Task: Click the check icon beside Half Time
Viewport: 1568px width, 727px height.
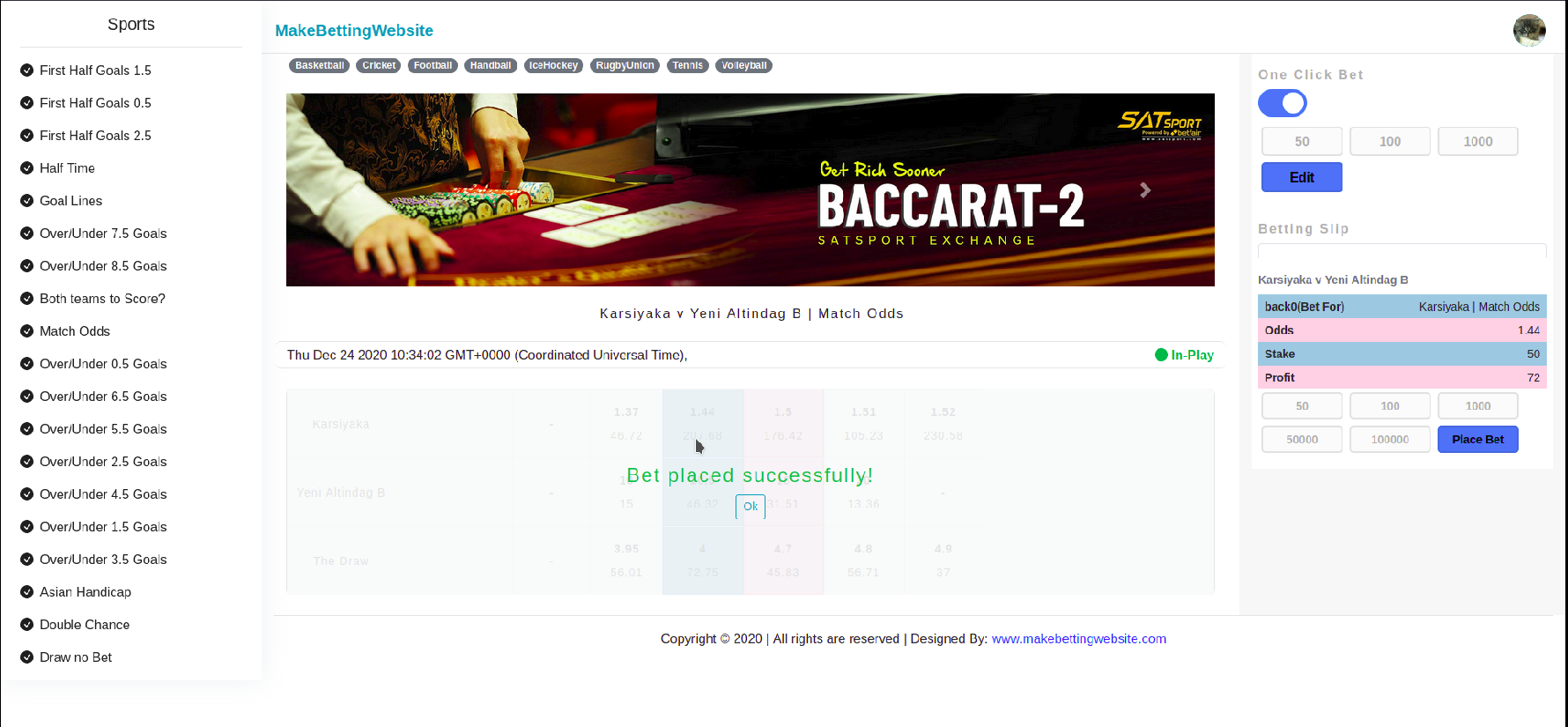Action: click(x=26, y=168)
